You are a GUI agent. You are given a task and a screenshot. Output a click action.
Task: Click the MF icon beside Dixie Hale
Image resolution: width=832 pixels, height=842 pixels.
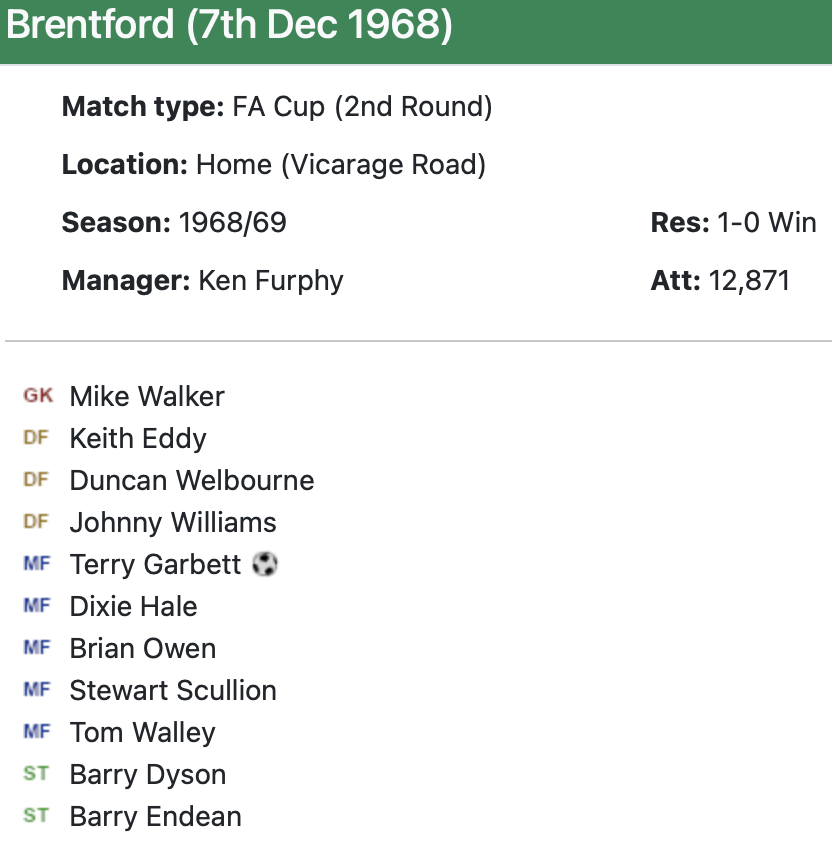[37, 606]
